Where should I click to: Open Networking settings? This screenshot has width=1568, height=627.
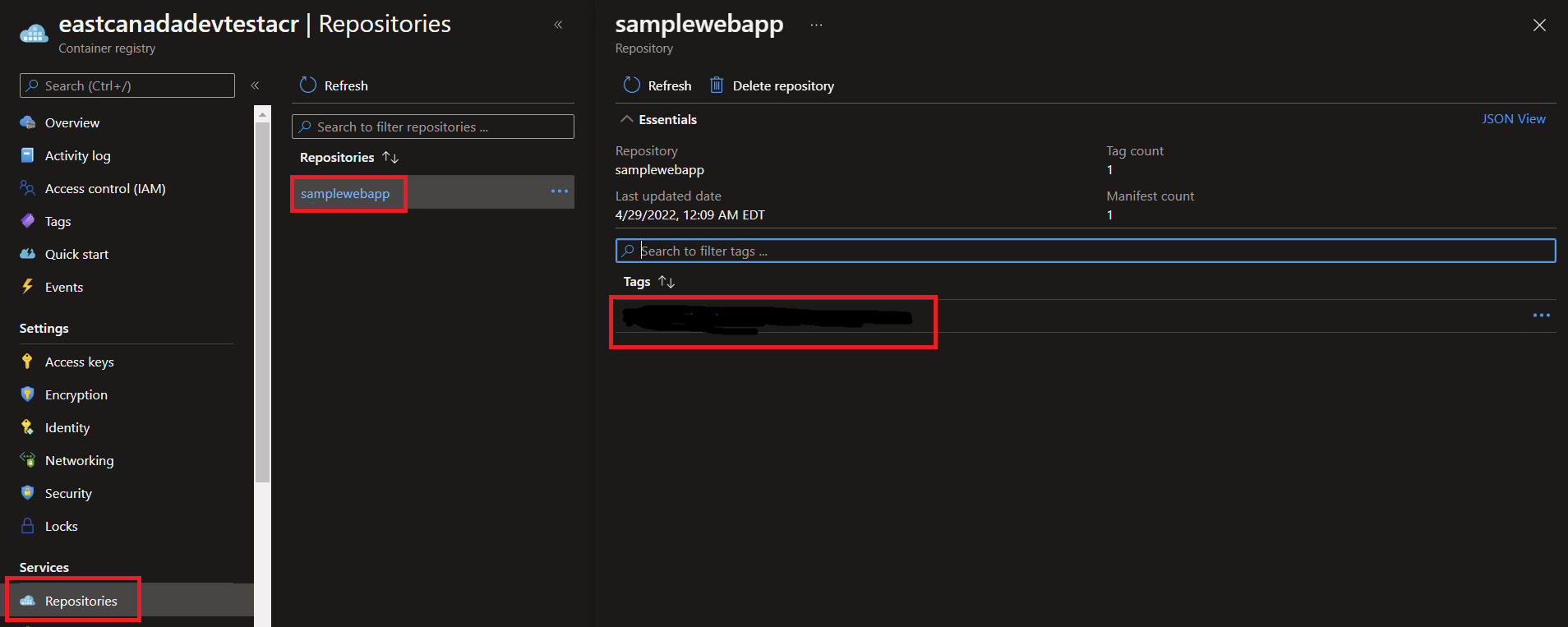pos(79,460)
